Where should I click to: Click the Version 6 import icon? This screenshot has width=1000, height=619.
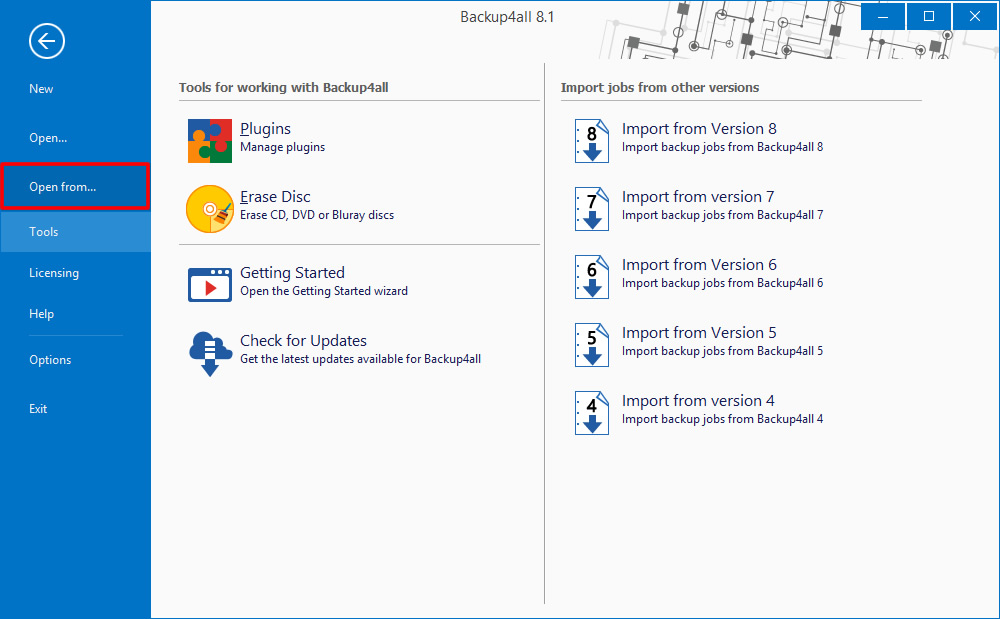click(591, 276)
